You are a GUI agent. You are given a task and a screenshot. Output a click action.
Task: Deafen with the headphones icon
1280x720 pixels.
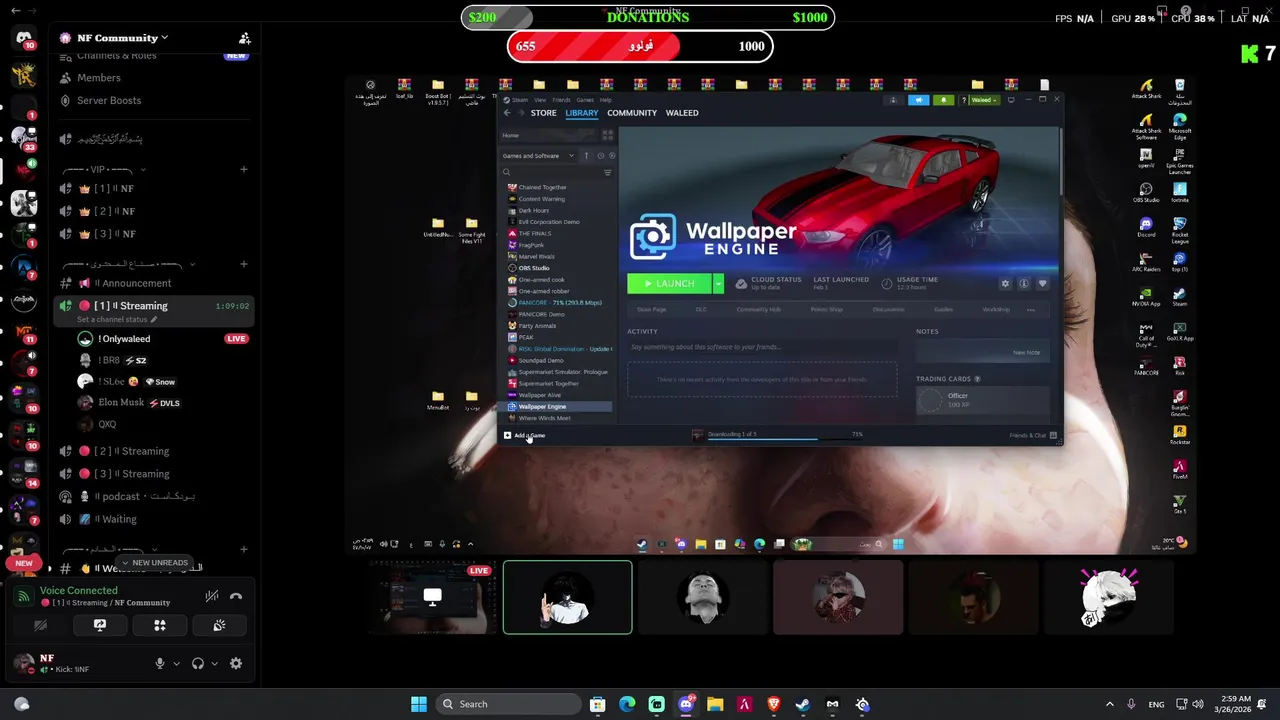(x=198, y=663)
